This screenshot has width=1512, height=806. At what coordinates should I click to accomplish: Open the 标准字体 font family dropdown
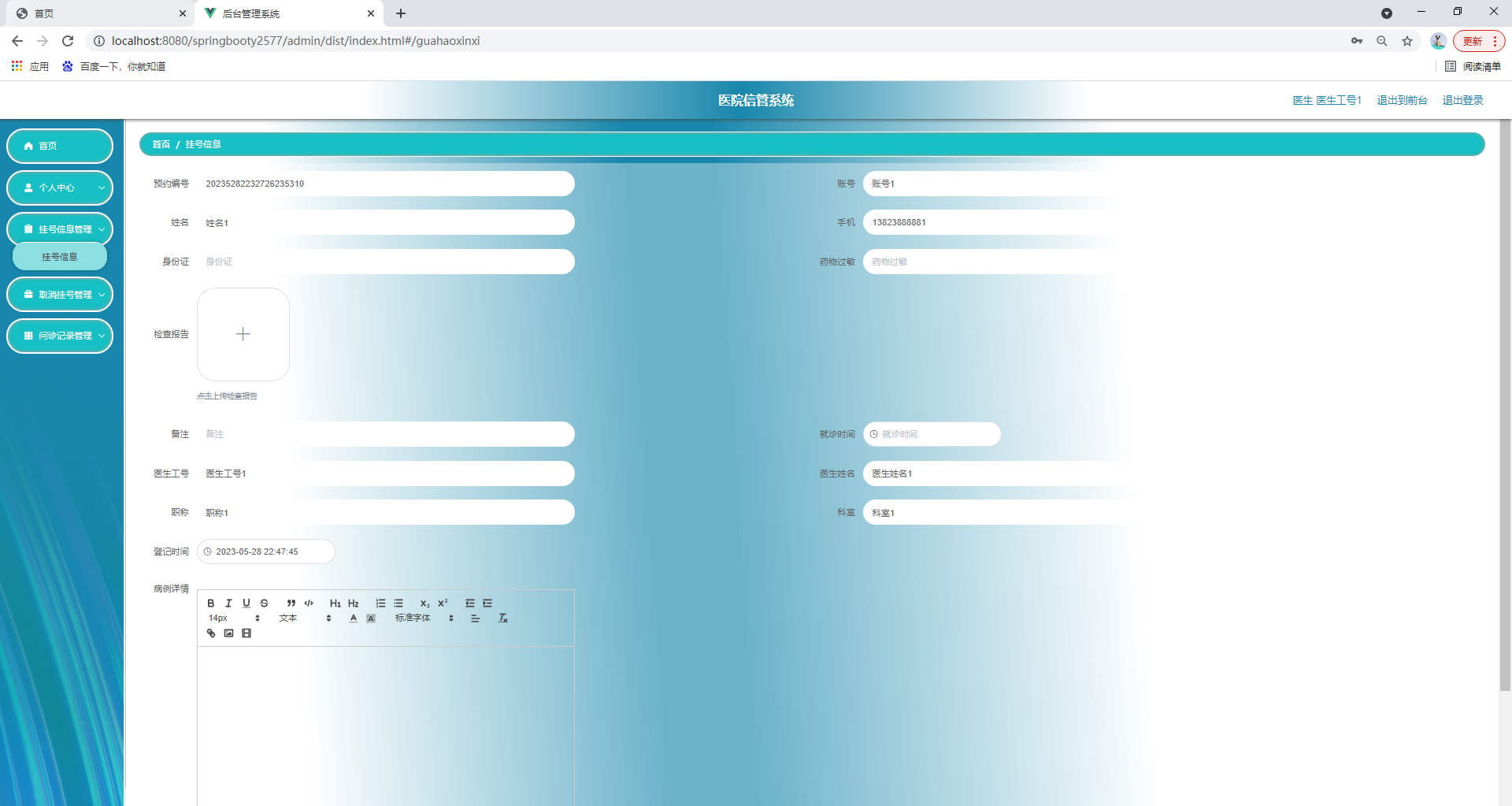(424, 618)
